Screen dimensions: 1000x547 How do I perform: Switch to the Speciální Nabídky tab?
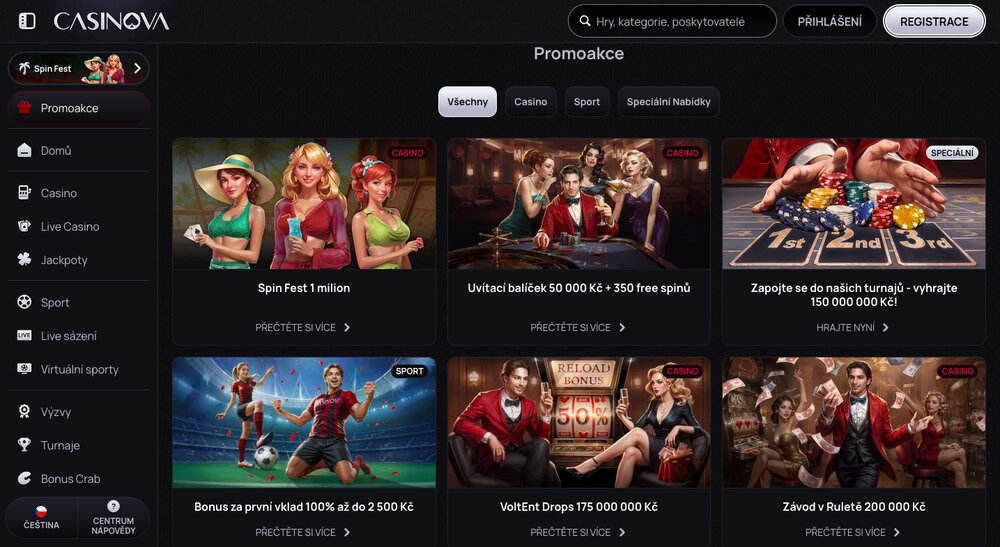point(668,102)
